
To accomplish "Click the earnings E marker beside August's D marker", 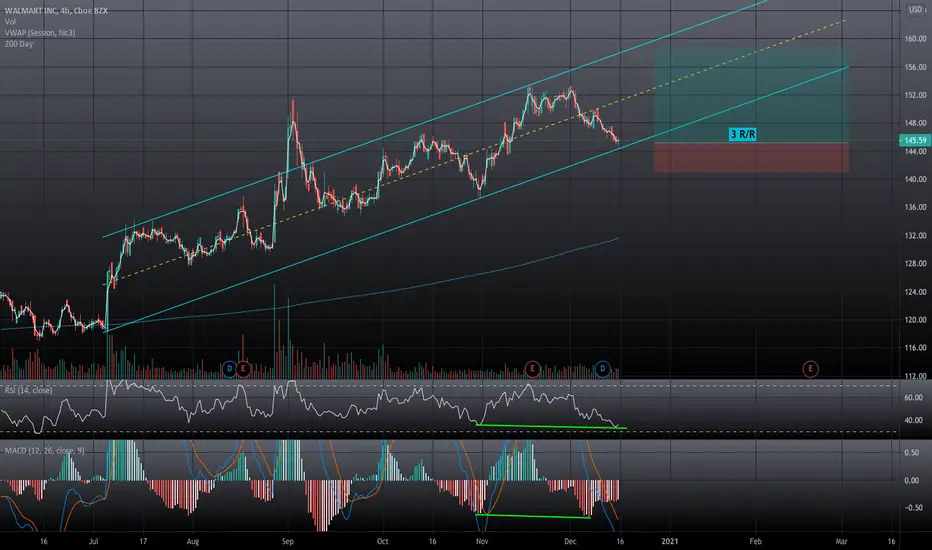I will click(x=243, y=369).
